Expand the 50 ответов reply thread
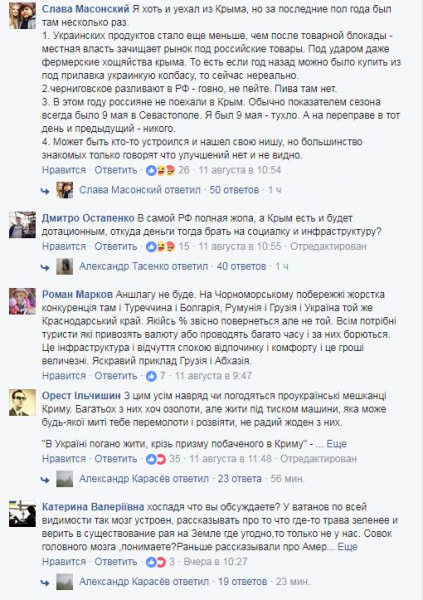 point(234,190)
